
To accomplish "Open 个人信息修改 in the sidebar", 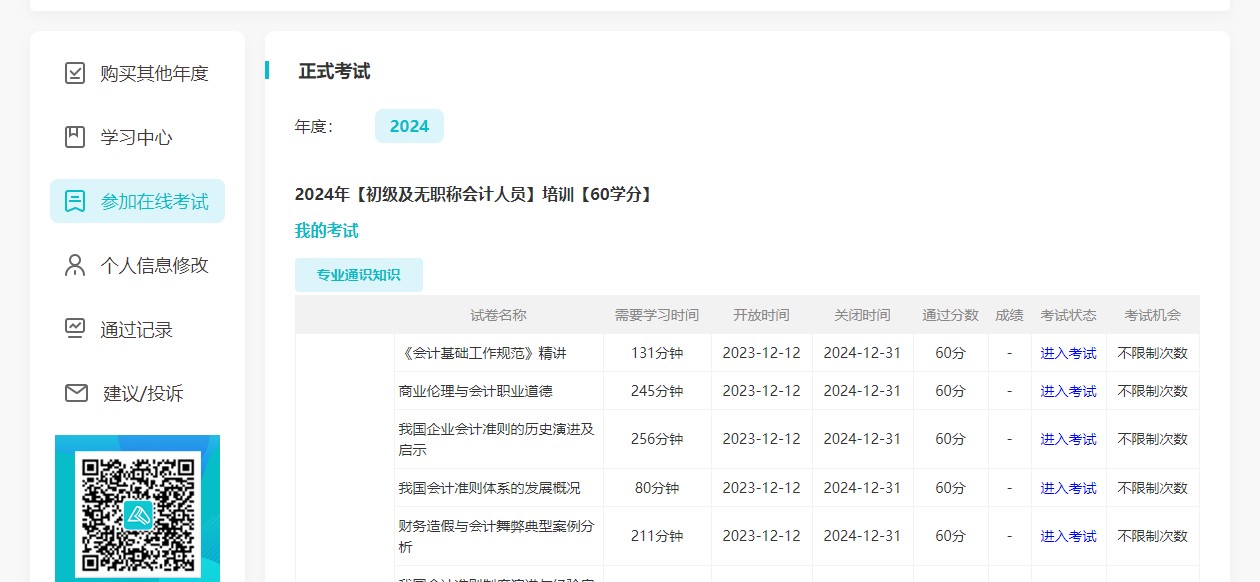I will [x=154, y=265].
